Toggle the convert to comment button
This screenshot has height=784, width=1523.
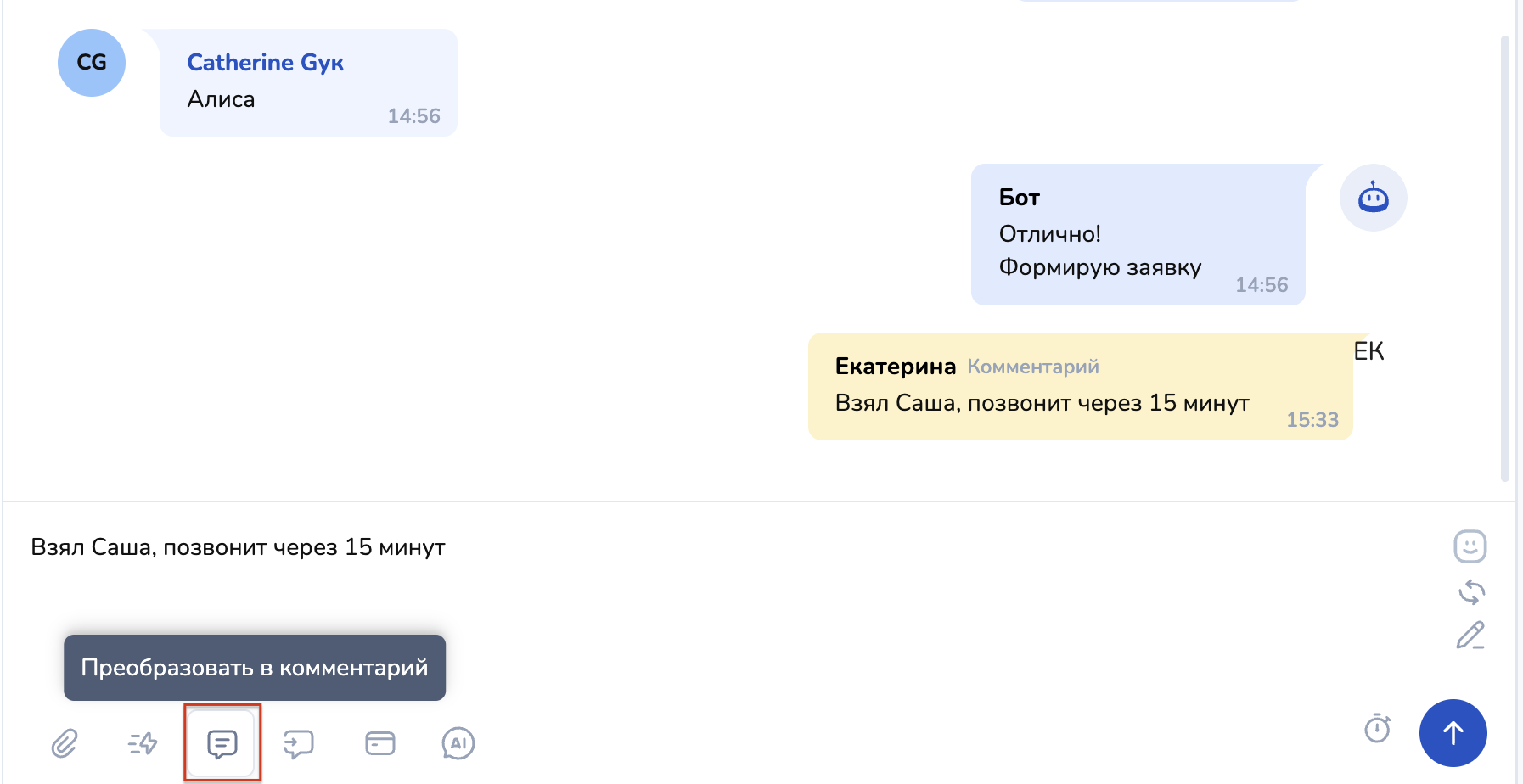(x=222, y=744)
